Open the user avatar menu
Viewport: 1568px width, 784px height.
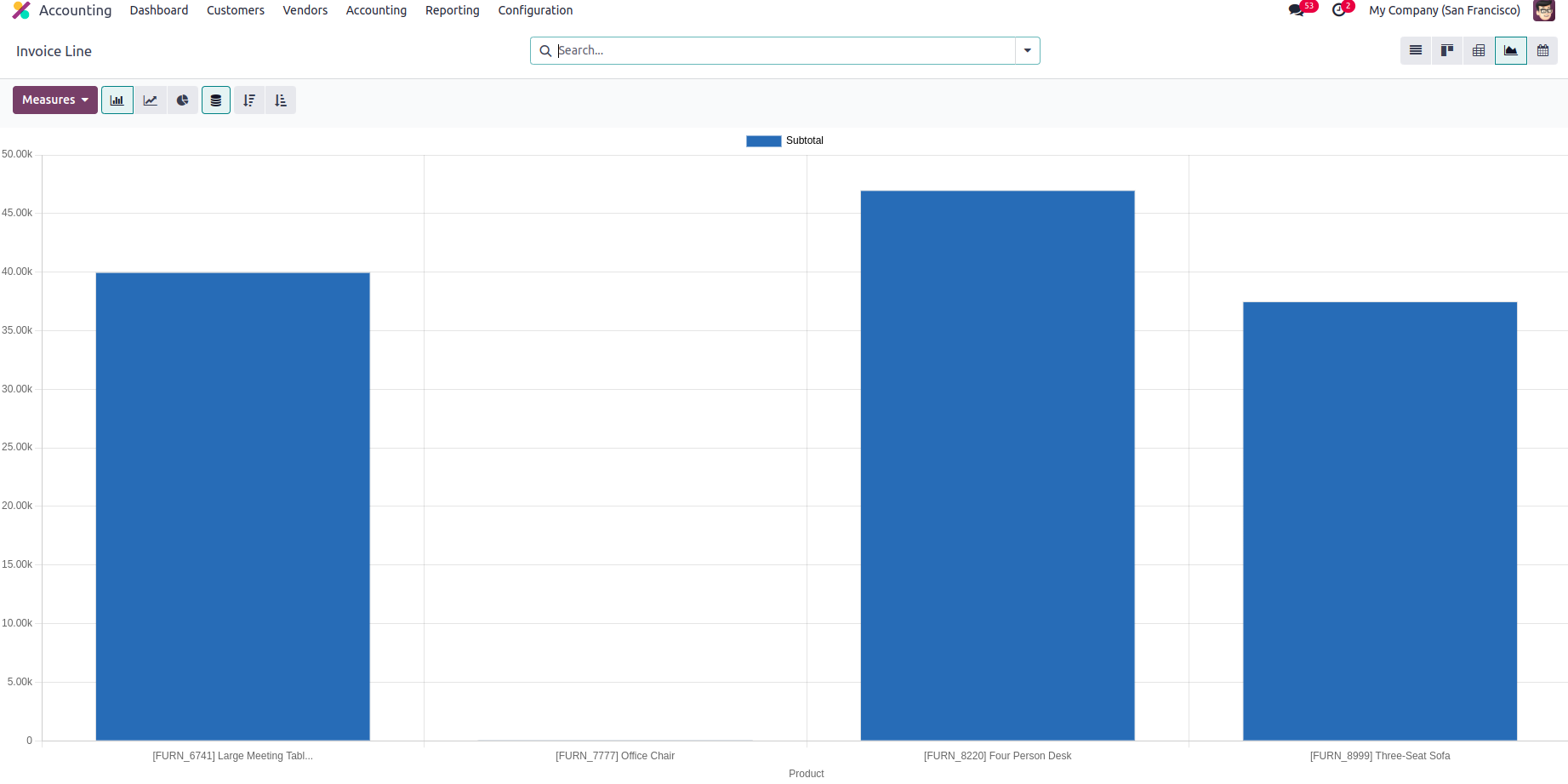pyautogui.click(x=1544, y=10)
